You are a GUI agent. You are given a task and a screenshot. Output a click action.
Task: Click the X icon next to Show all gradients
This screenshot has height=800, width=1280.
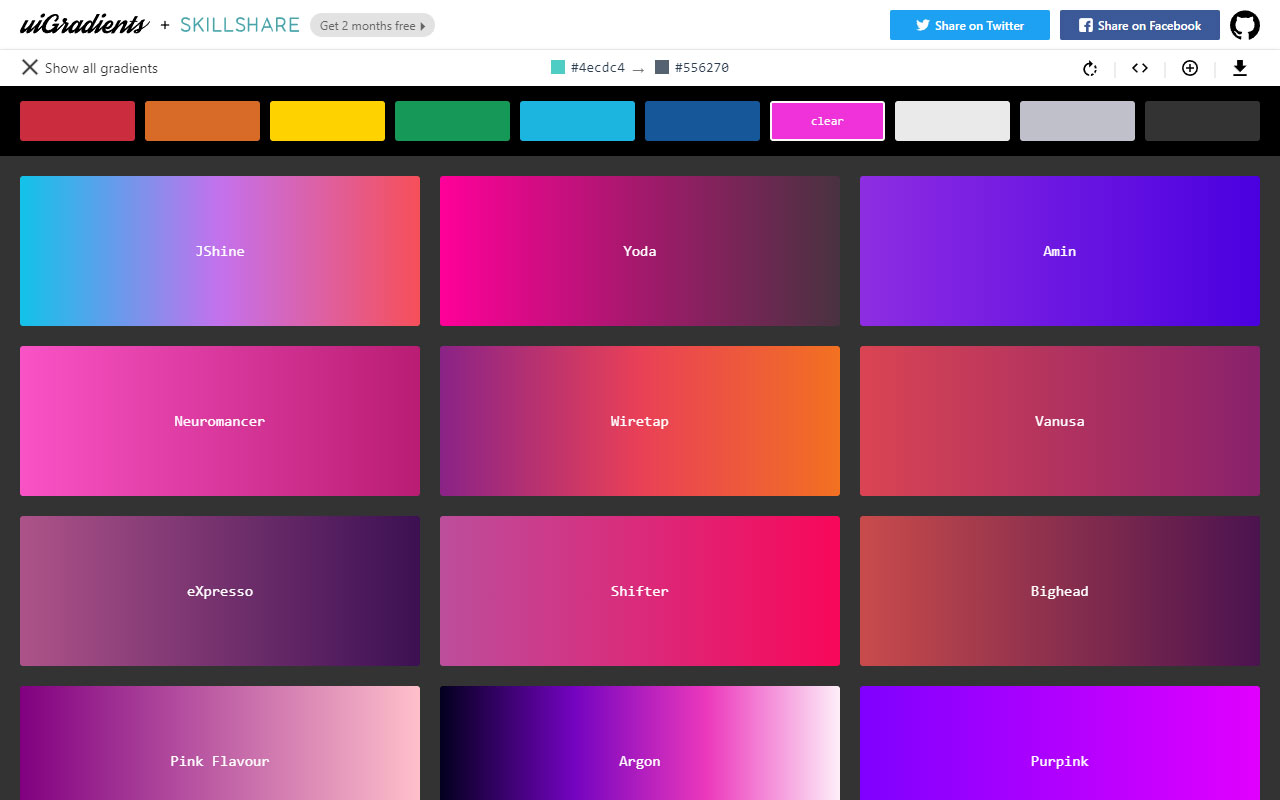29,67
